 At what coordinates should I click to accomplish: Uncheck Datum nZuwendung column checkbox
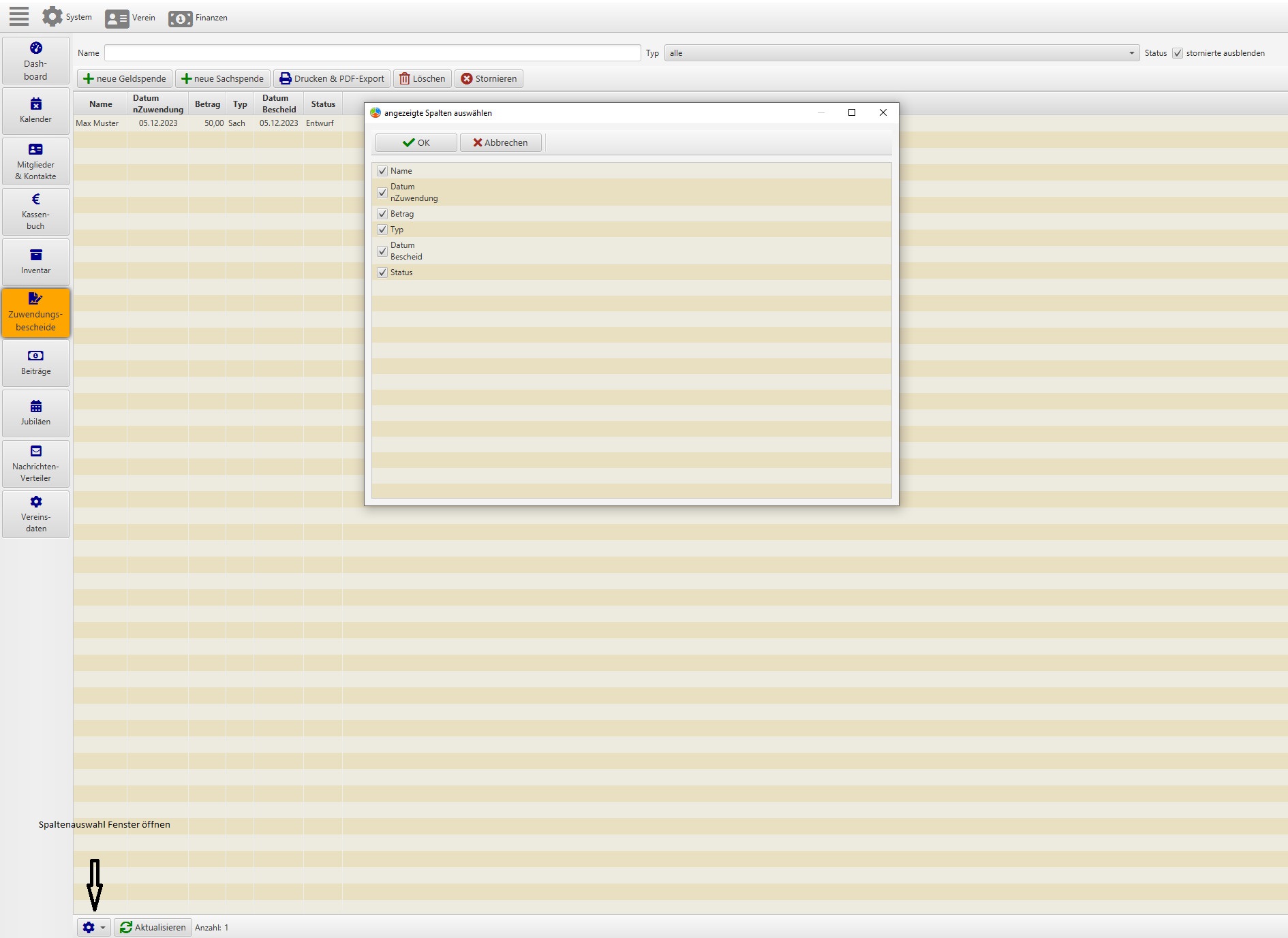[x=382, y=193]
